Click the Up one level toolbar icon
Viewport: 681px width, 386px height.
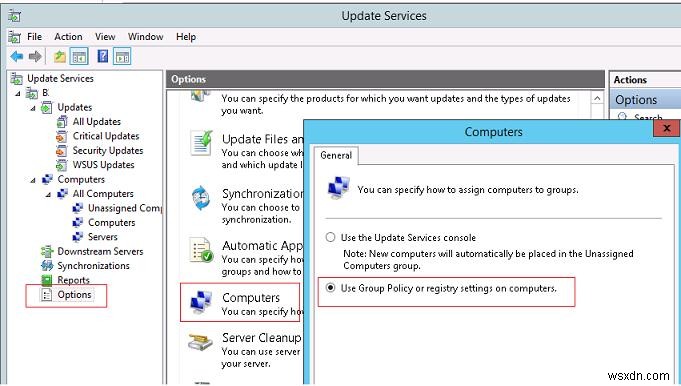[x=60, y=56]
